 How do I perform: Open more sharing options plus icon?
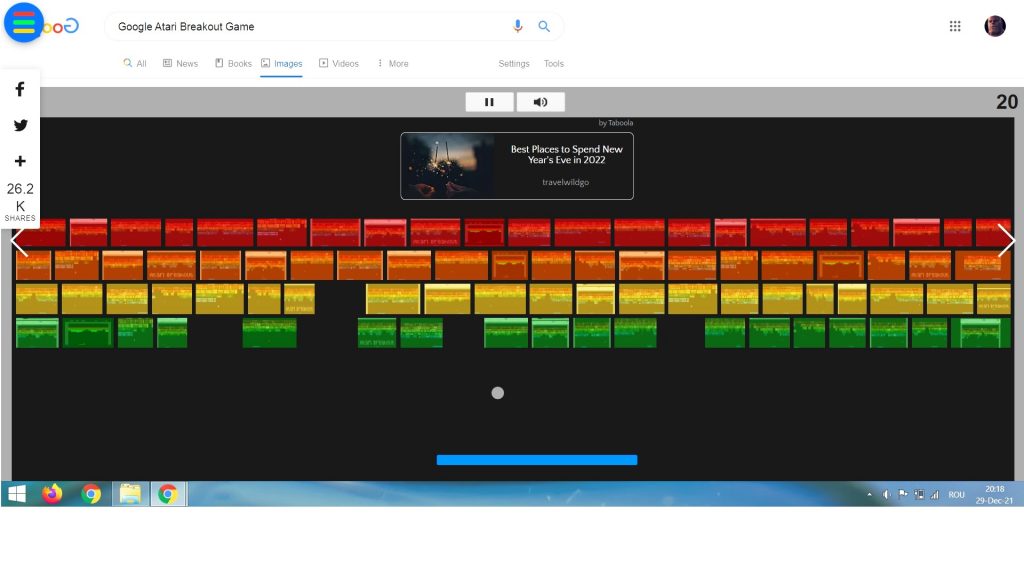[x=20, y=161]
